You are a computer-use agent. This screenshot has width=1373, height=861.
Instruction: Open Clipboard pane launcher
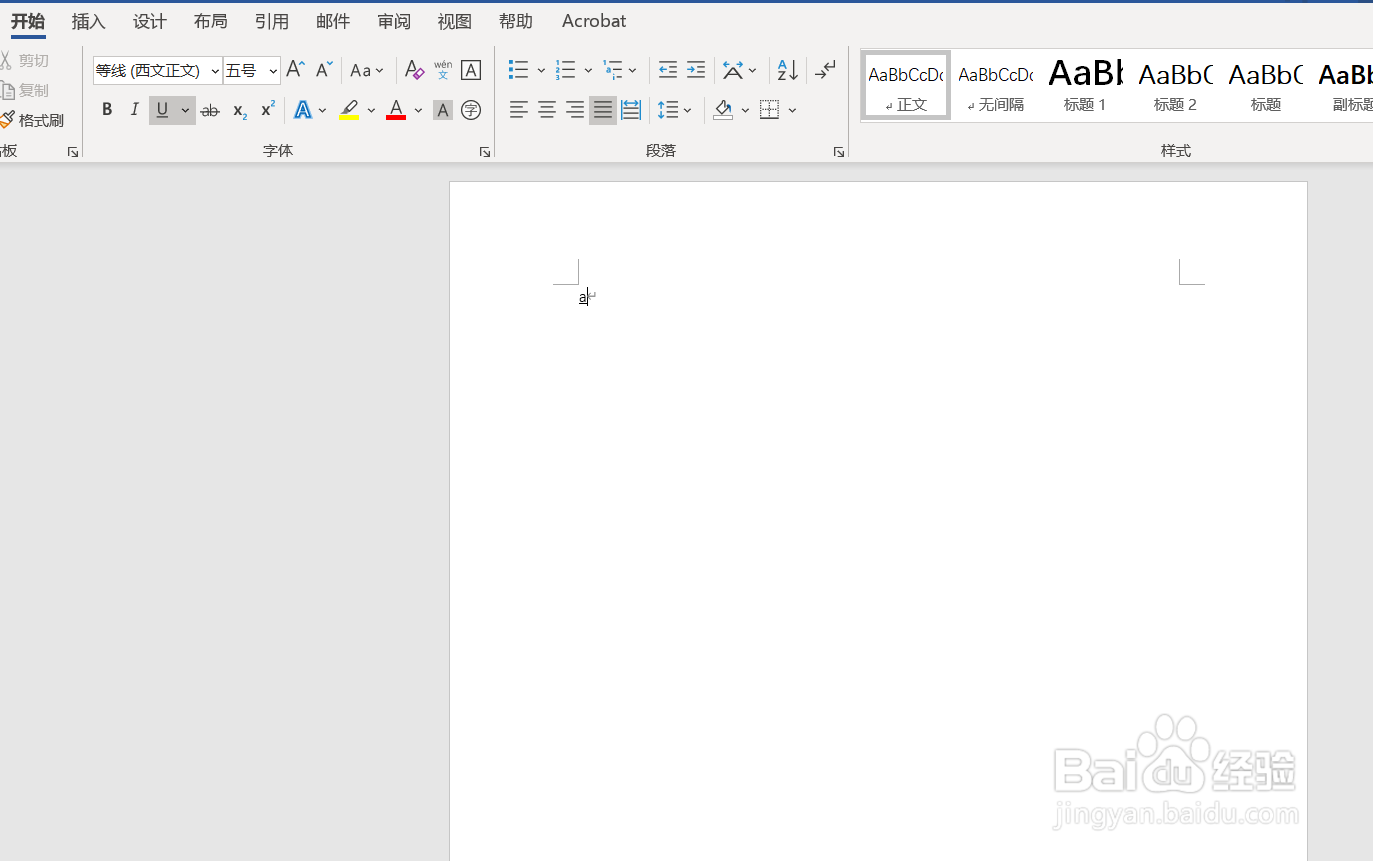73,152
